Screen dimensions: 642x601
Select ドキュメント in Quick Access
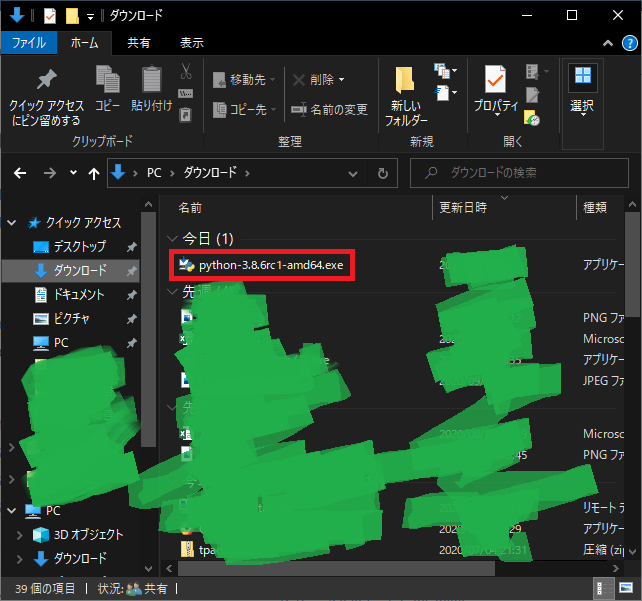point(69,295)
